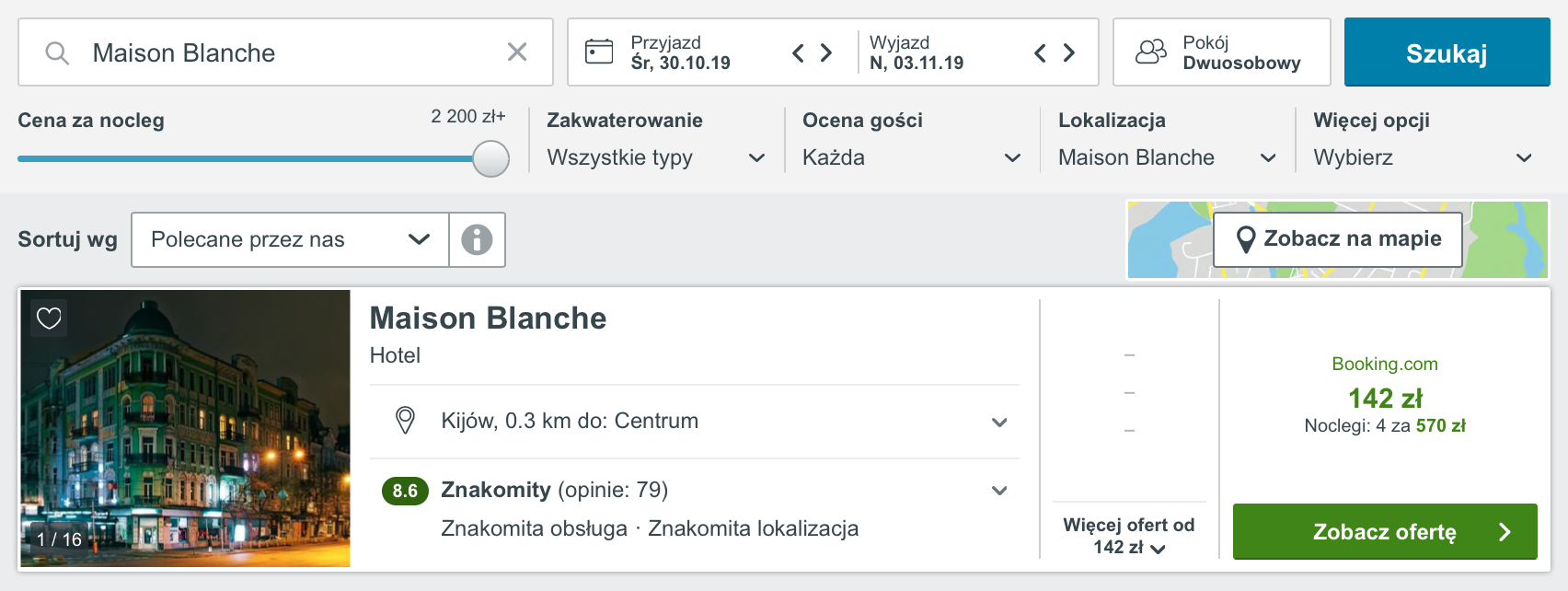Open the Więcej opcji dropdown

(1424, 157)
